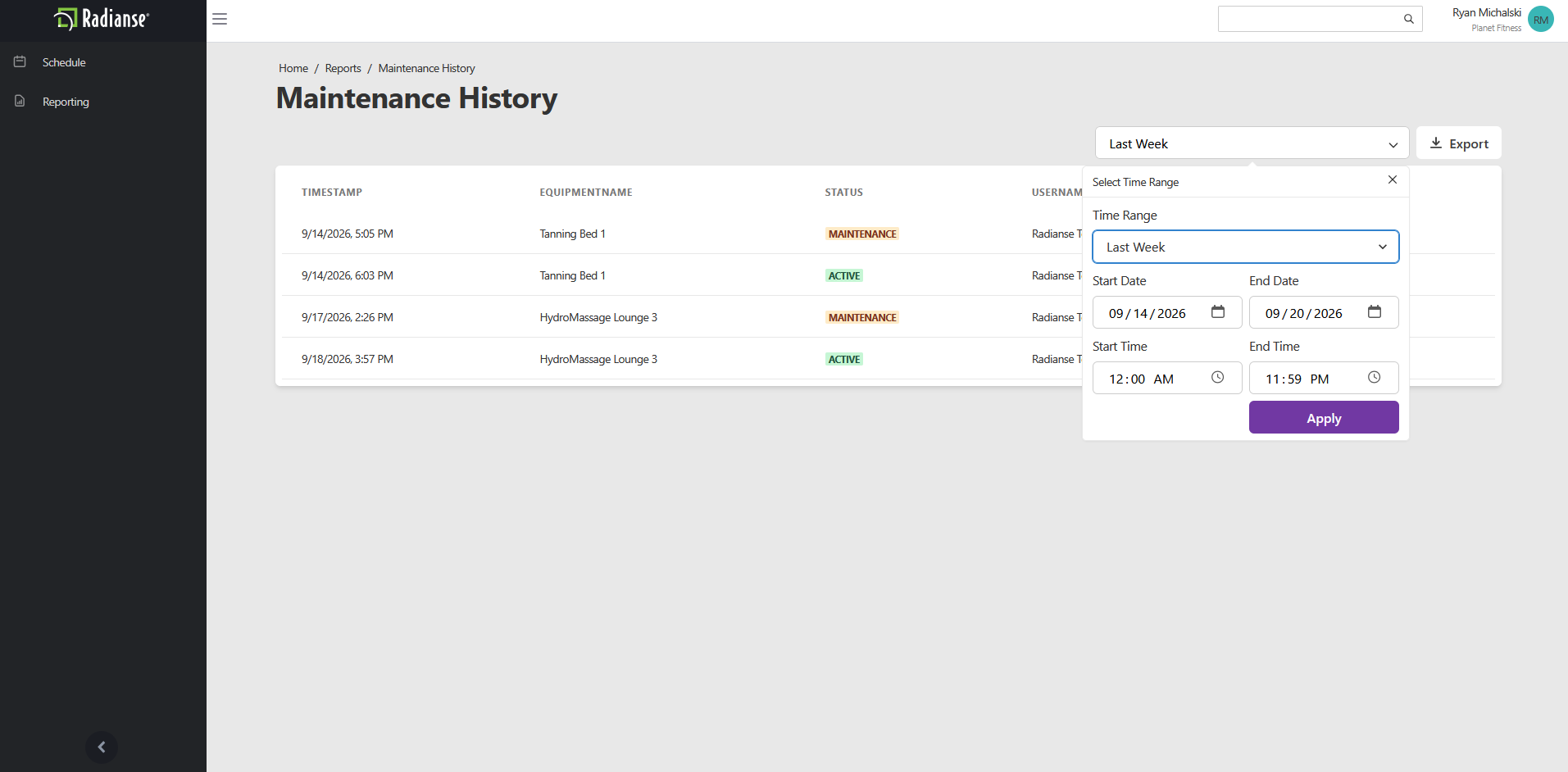Viewport: 1568px width, 772px height.
Task: Select the 9/14/2026, 6:03 PM timestamp cell
Action: [348, 275]
